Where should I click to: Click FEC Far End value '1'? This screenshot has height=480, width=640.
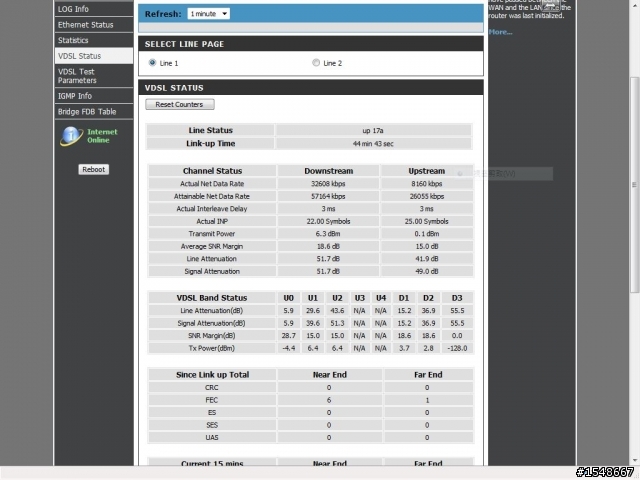pos(427,400)
